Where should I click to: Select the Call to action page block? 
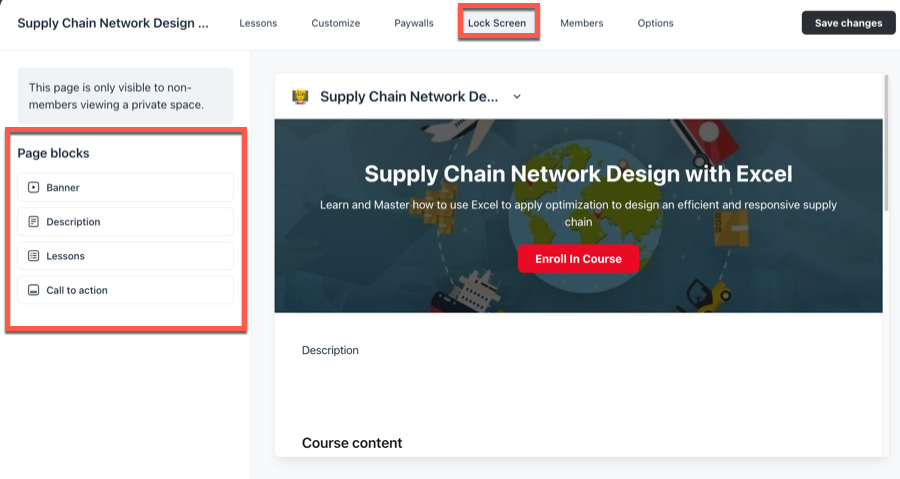(x=125, y=290)
